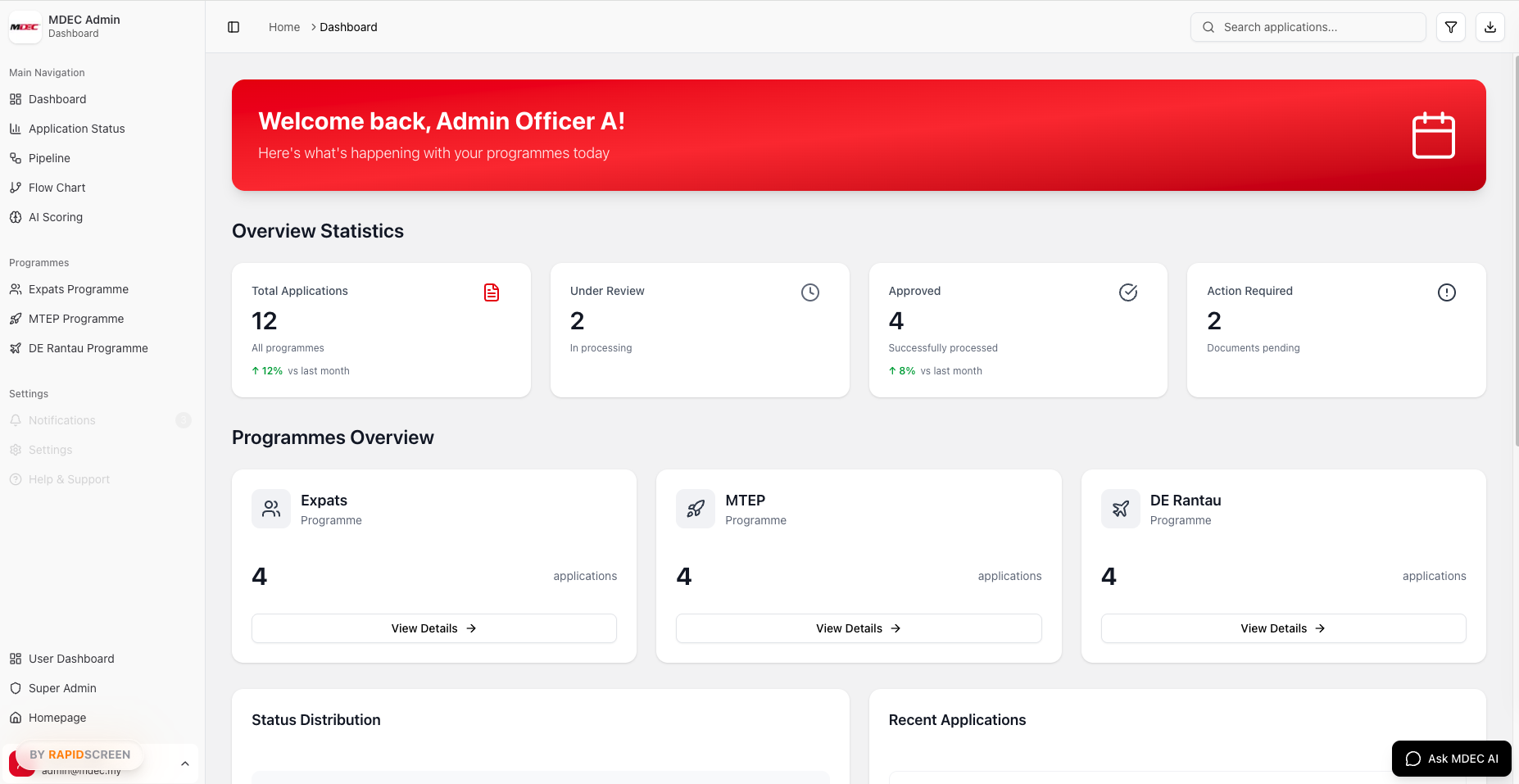The image size is (1519, 784).
Task: Click the DE Rantau plane icon tile
Action: pos(1120,509)
